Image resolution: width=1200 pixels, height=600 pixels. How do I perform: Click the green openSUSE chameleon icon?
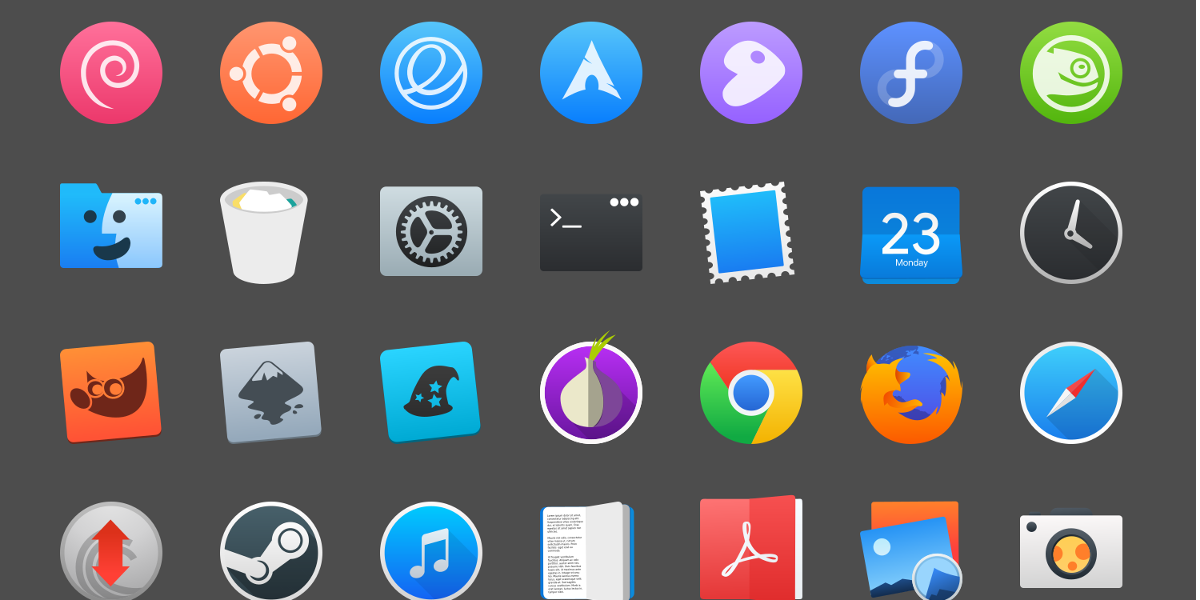point(1071,73)
